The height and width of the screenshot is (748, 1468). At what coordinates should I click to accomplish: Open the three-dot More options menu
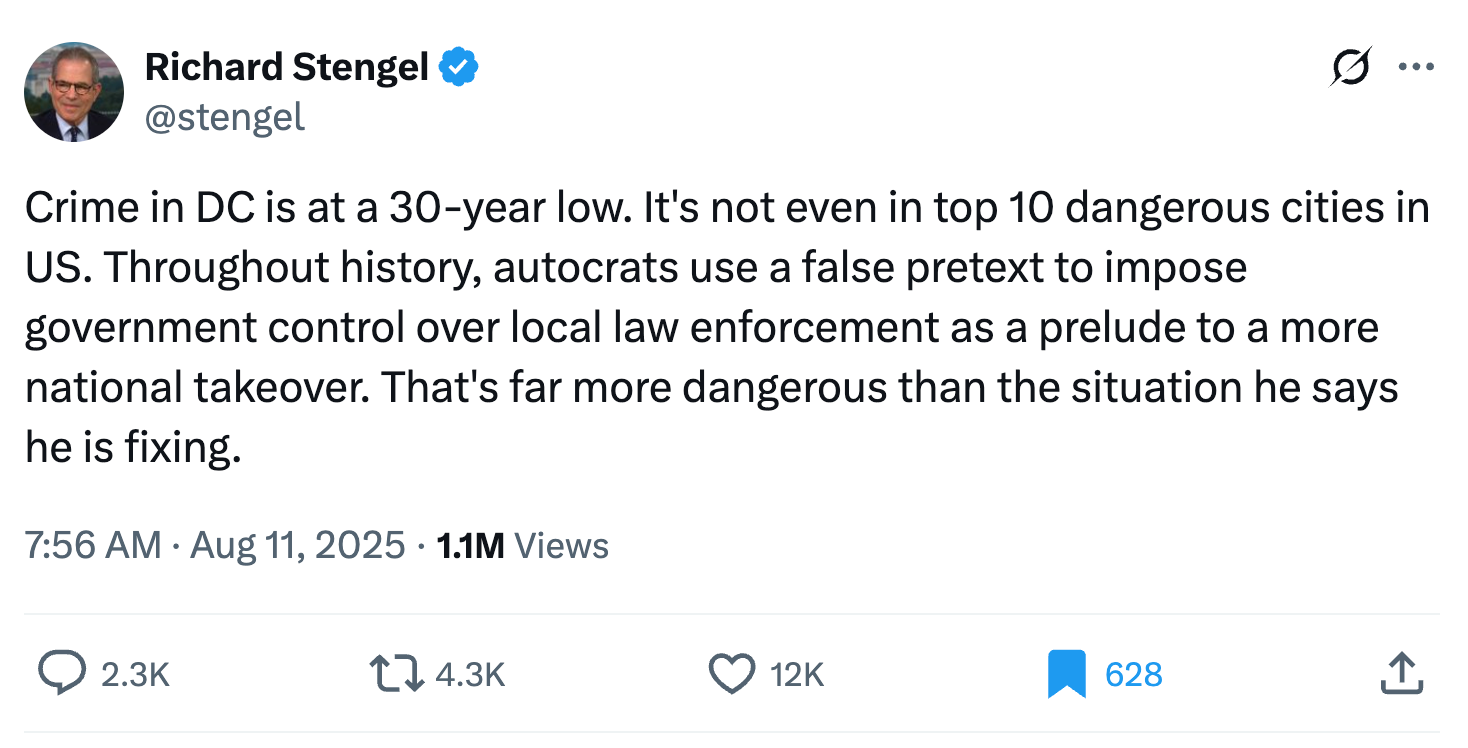point(1416,68)
